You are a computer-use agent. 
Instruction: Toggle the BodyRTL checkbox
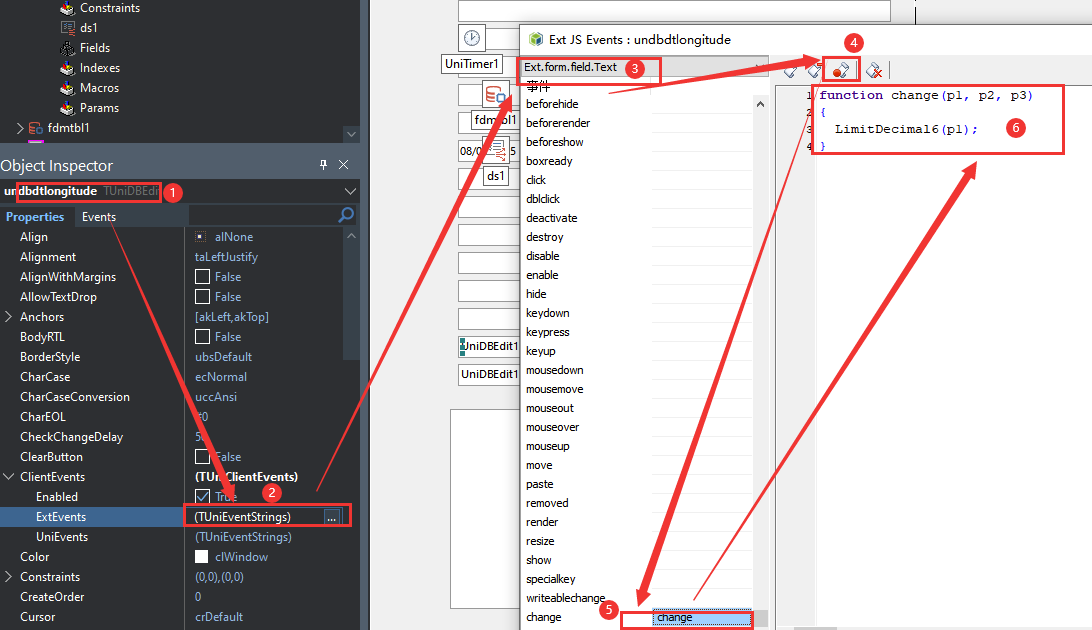coord(203,337)
